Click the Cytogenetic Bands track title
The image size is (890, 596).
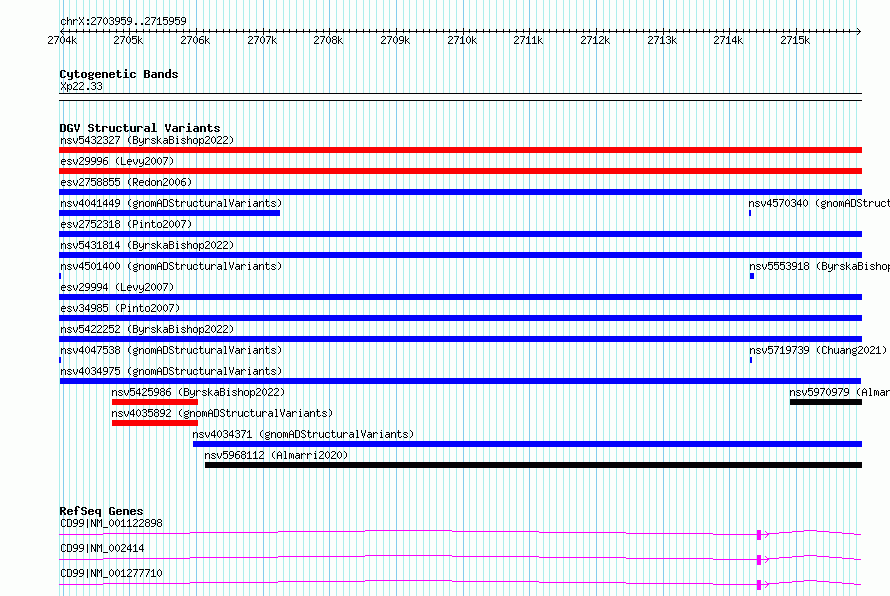(119, 74)
